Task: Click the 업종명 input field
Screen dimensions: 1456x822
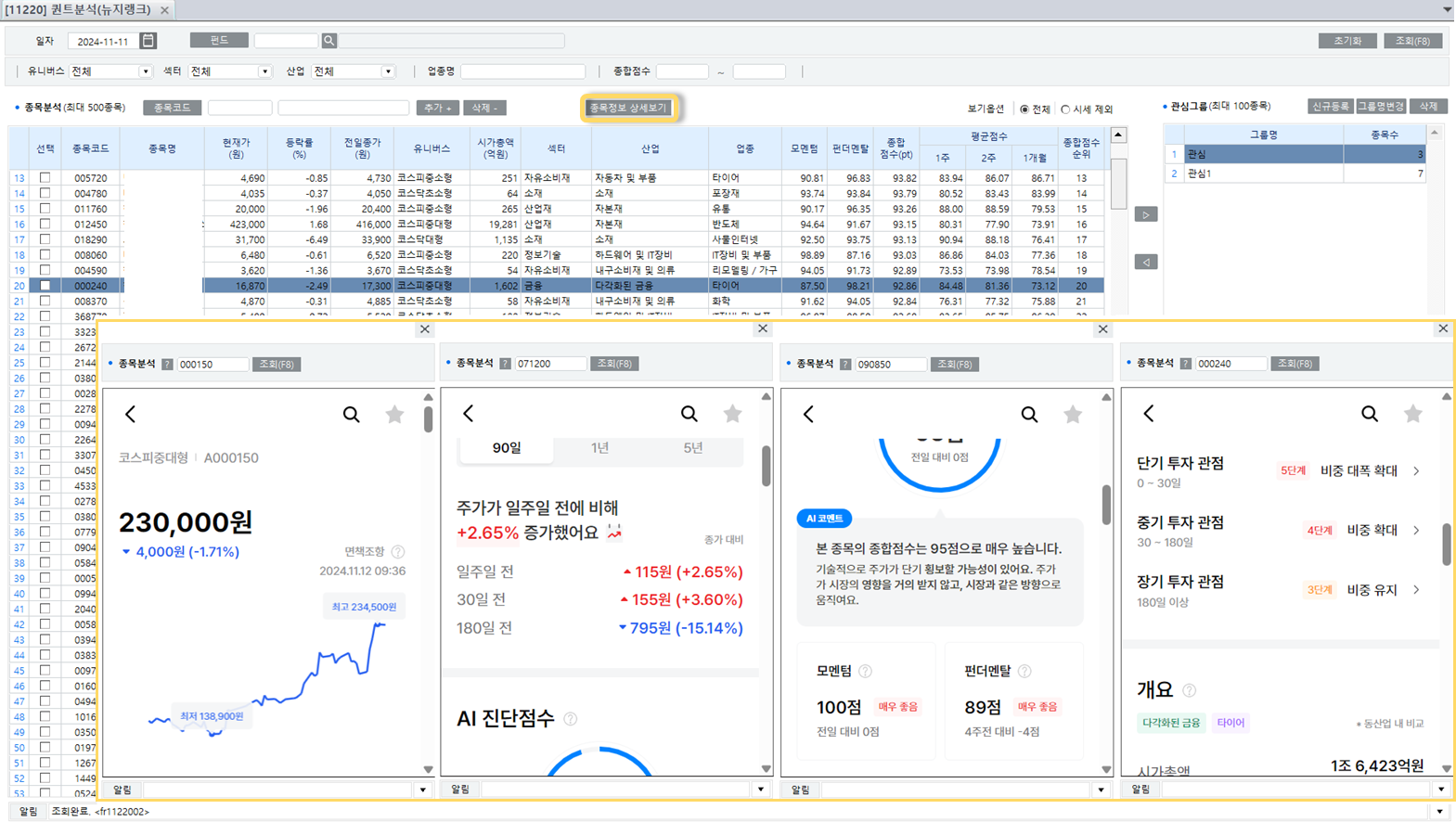Action: click(x=522, y=71)
